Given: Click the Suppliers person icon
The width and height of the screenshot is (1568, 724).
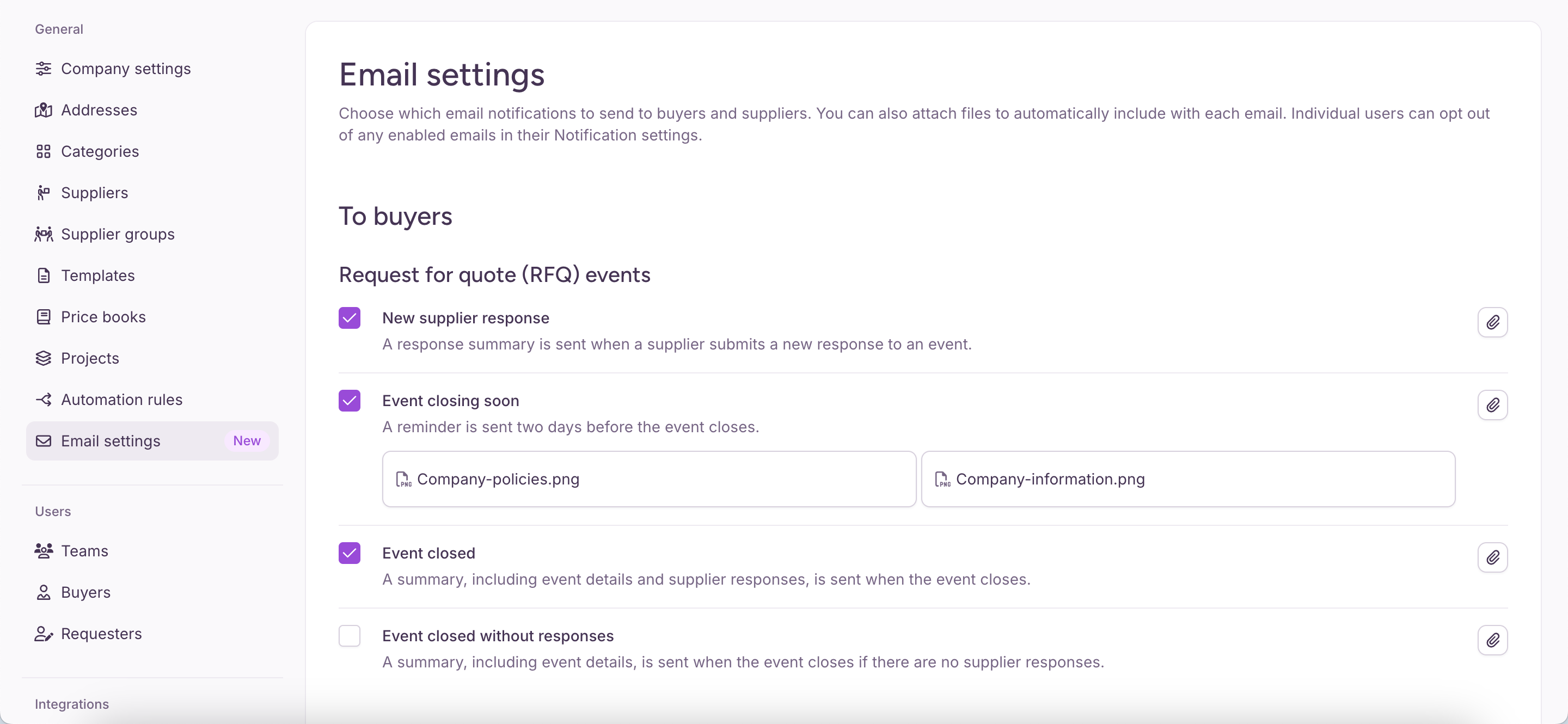Looking at the screenshot, I should point(43,193).
